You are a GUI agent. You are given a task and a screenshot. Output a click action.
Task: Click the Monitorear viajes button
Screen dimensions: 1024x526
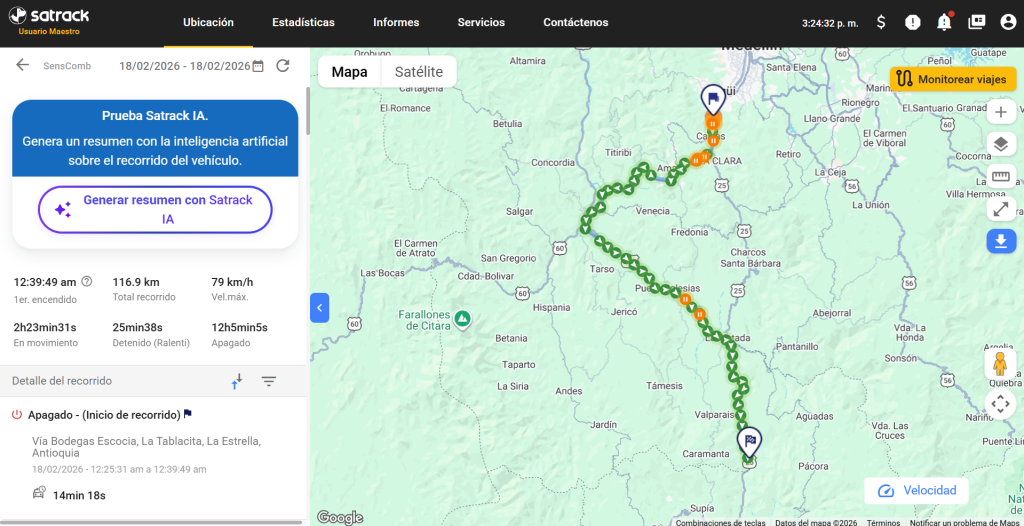(953, 79)
